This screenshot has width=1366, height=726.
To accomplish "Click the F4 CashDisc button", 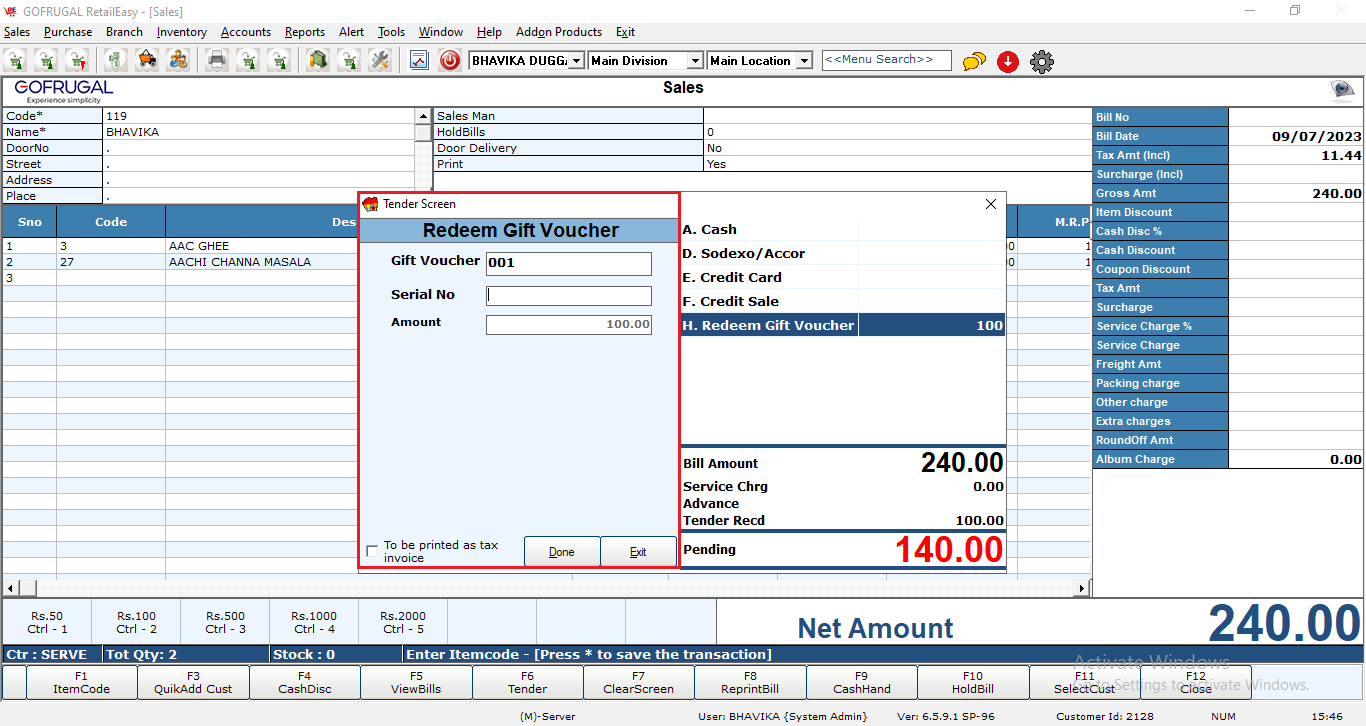I will [304, 683].
